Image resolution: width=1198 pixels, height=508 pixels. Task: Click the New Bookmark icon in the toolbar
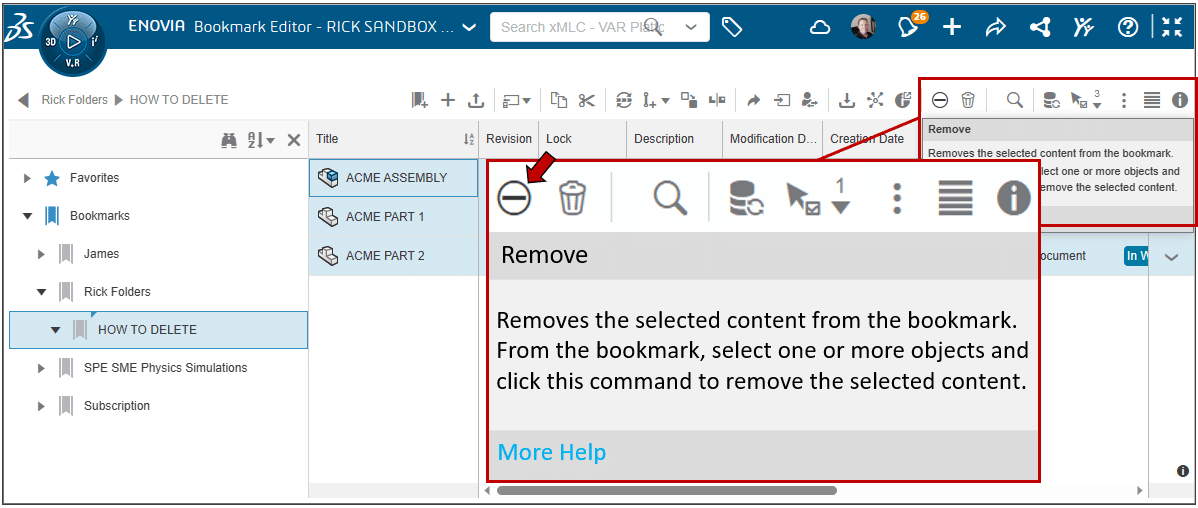coord(419,99)
